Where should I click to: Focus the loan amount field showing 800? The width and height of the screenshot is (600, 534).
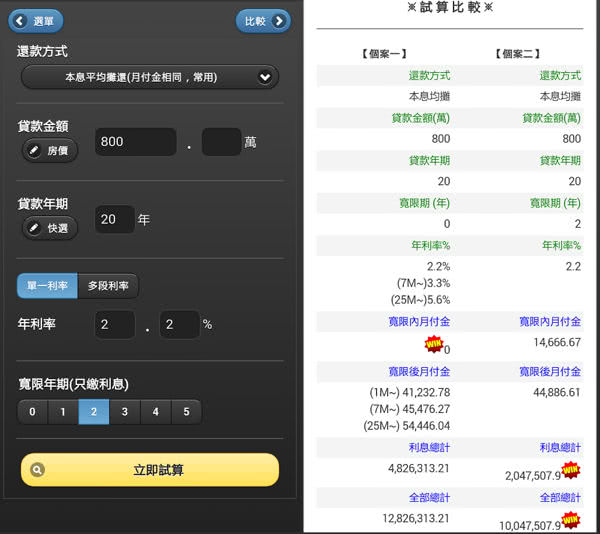pos(136,142)
